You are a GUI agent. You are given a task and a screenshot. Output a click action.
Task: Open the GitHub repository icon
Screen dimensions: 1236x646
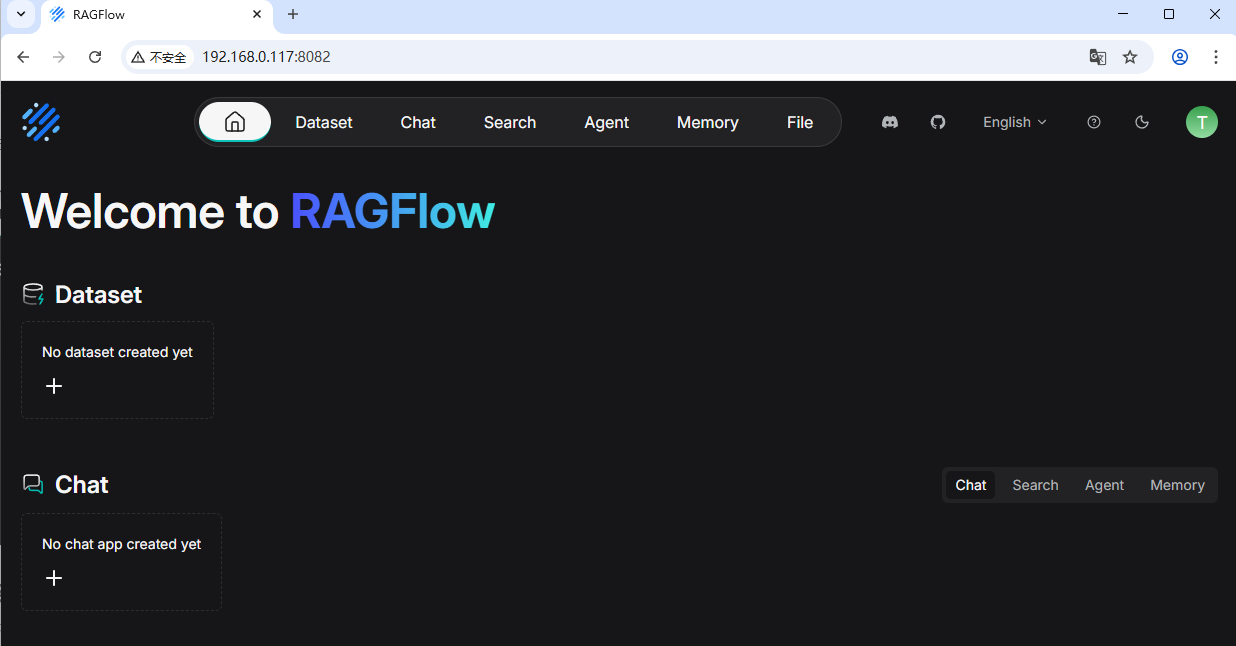pyautogui.click(x=938, y=122)
